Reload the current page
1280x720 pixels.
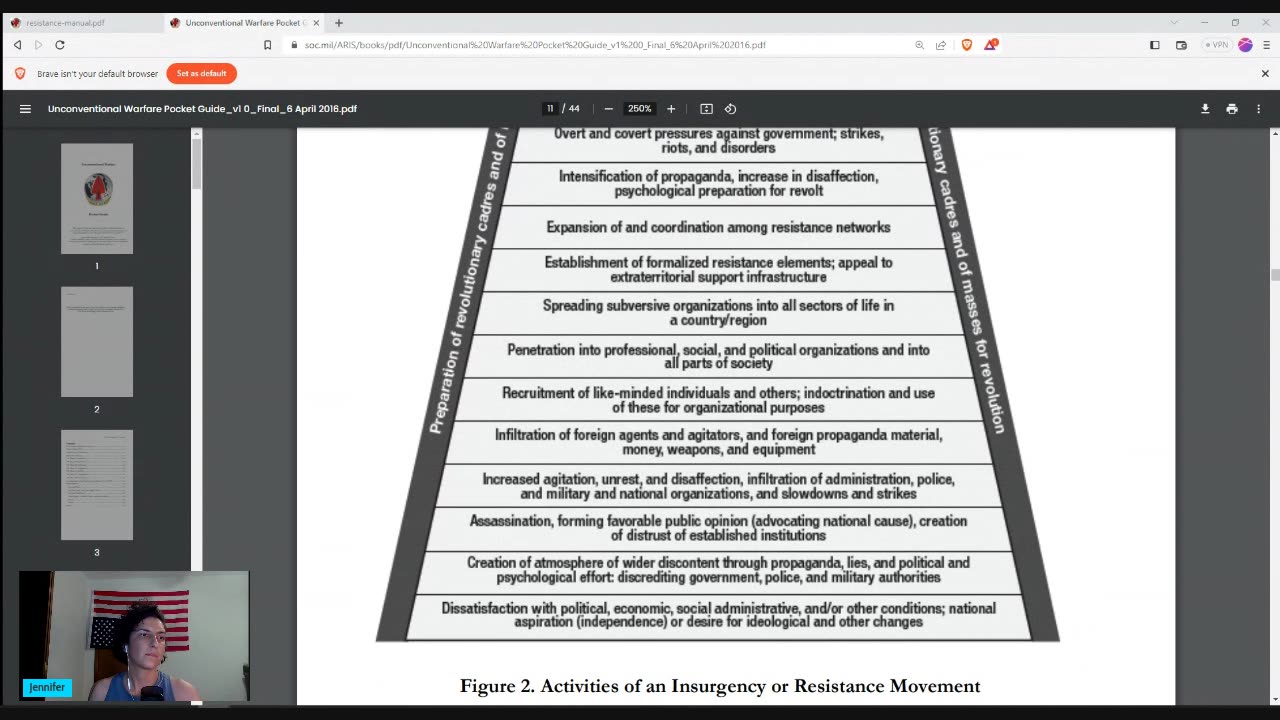[x=60, y=45]
